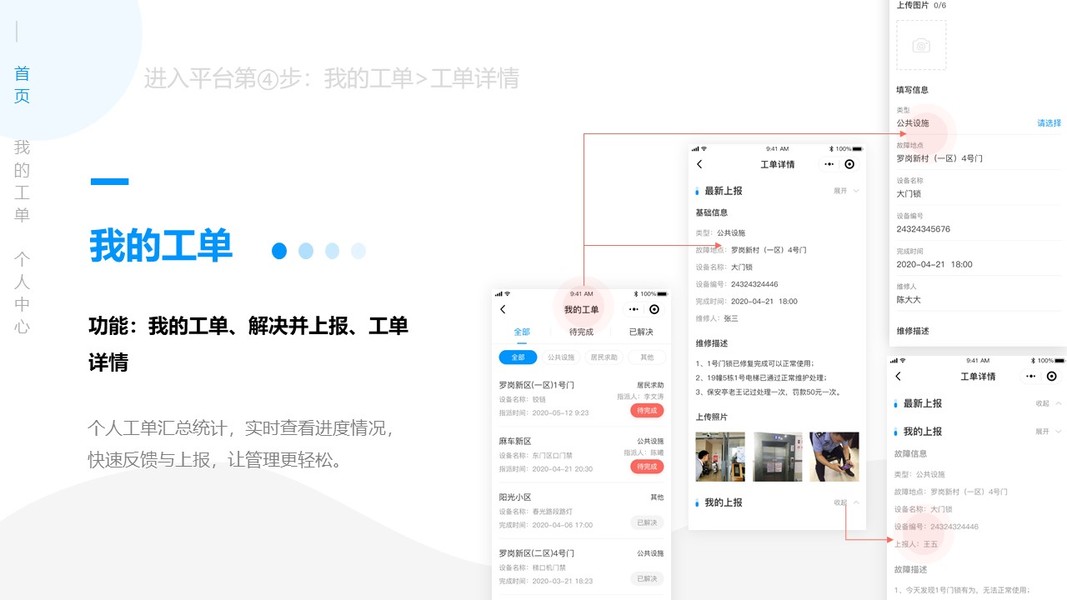Expand 我的上报 in lower-right screen
The height and width of the screenshot is (600, 1067).
[1048, 431]
